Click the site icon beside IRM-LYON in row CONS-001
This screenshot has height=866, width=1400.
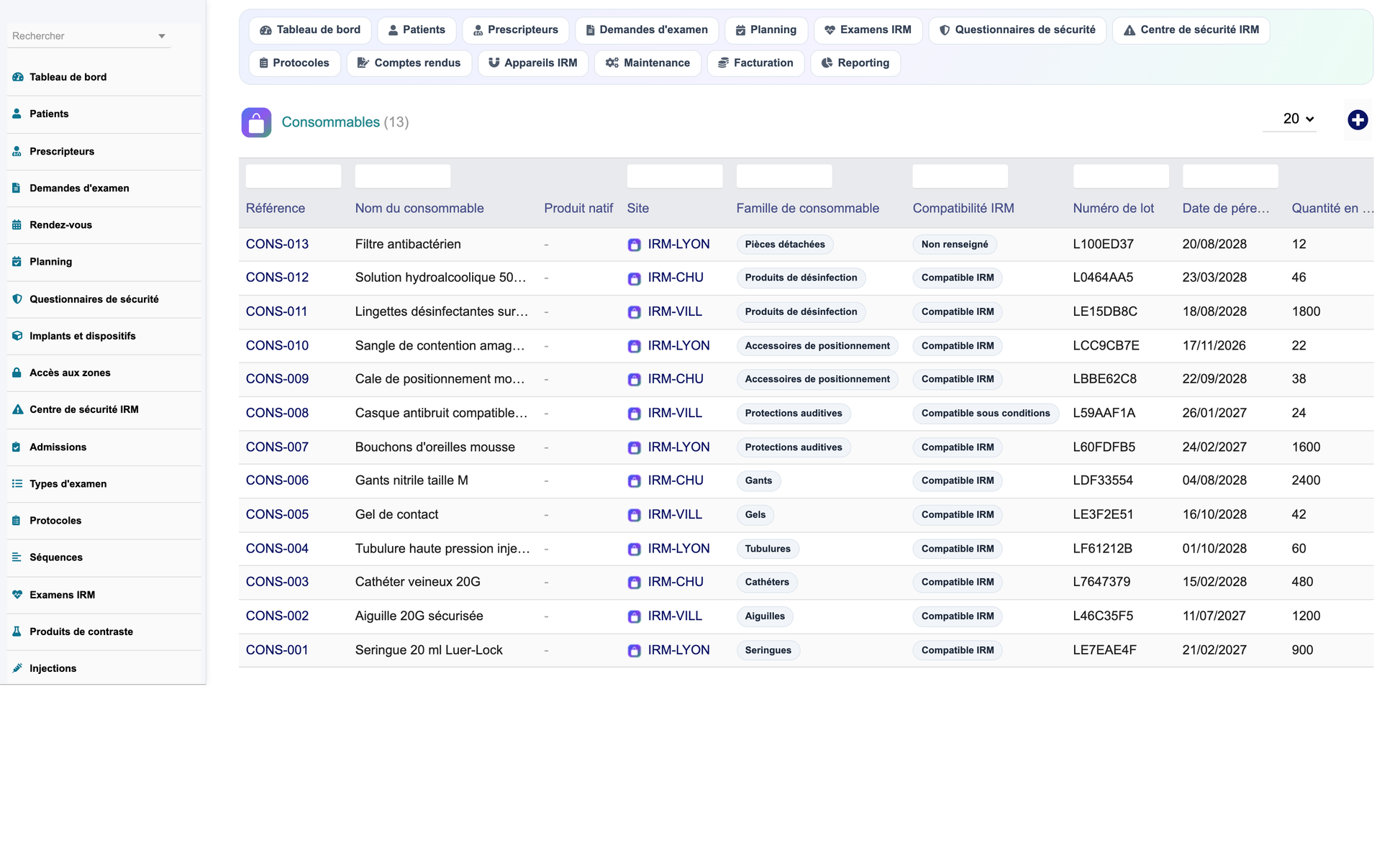[634, 650]
